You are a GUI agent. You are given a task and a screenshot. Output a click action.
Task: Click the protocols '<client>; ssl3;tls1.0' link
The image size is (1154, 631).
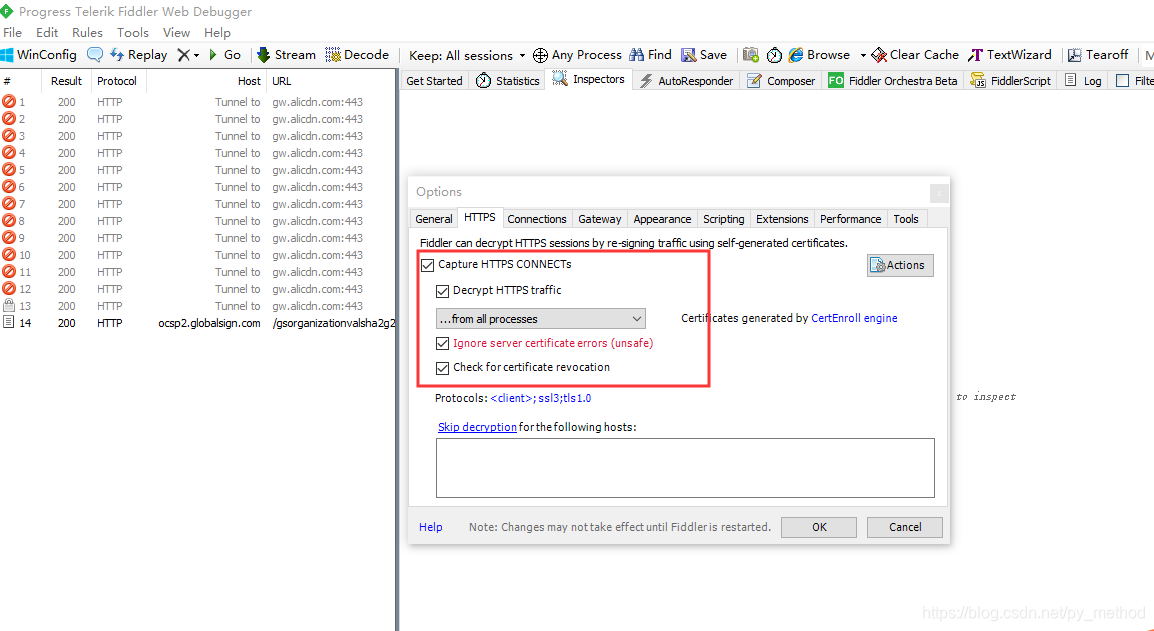click(x=541, y=398)
